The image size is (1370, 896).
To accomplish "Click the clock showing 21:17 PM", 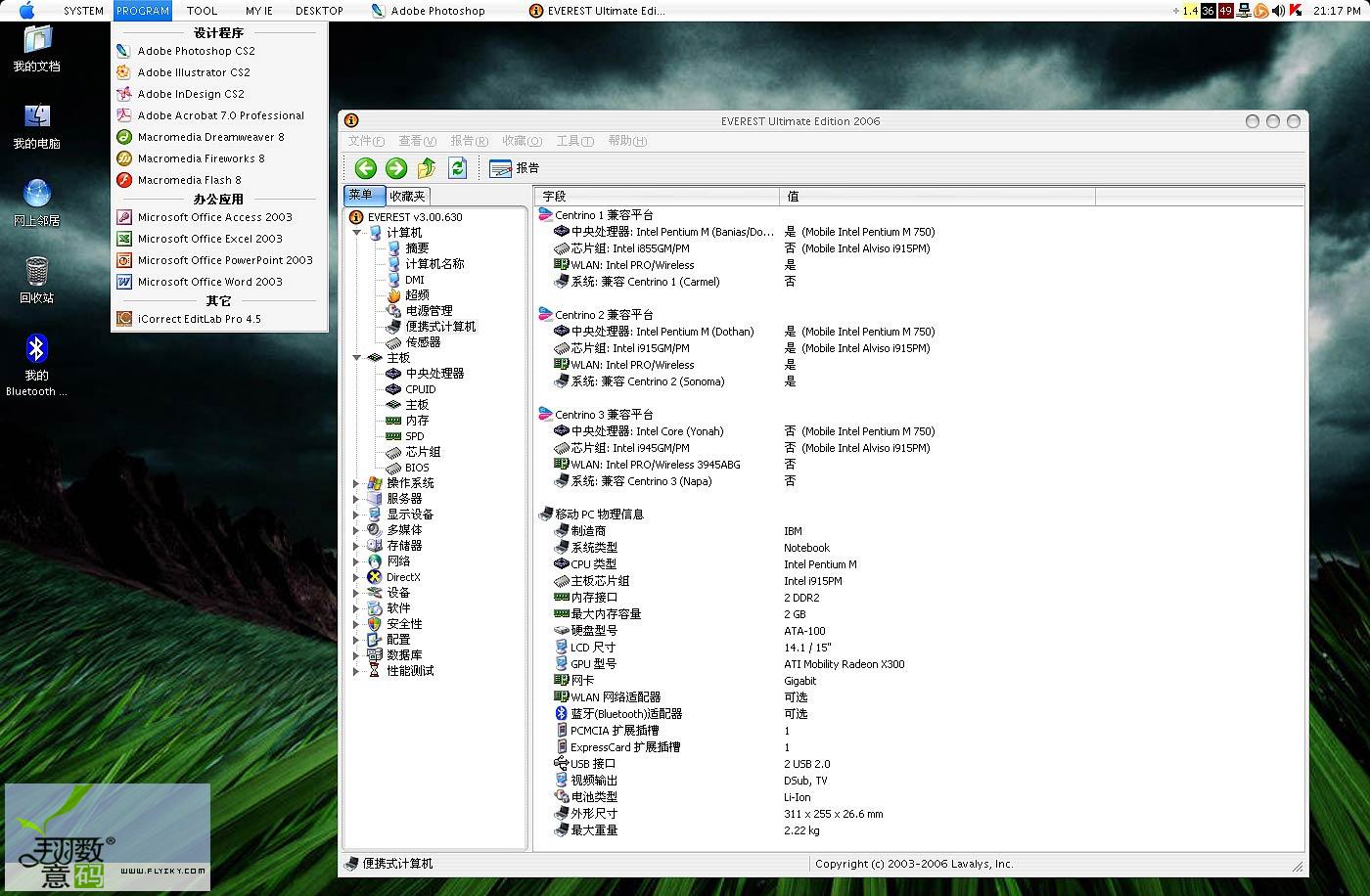I will click(x=1338, y=11).
